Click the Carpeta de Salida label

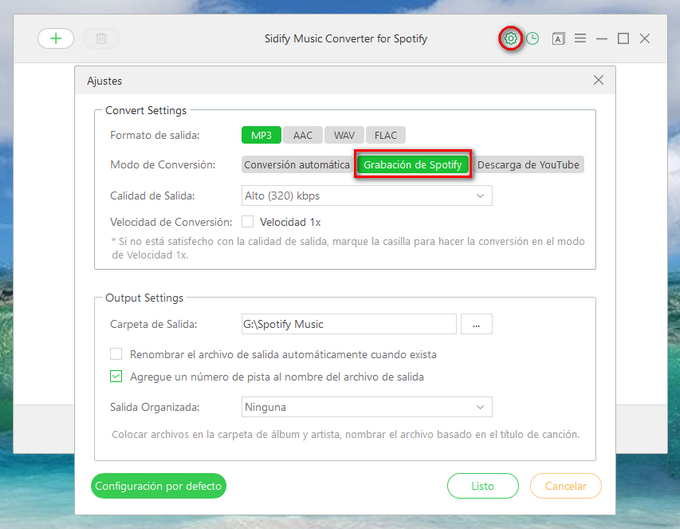tap(154, 324)
